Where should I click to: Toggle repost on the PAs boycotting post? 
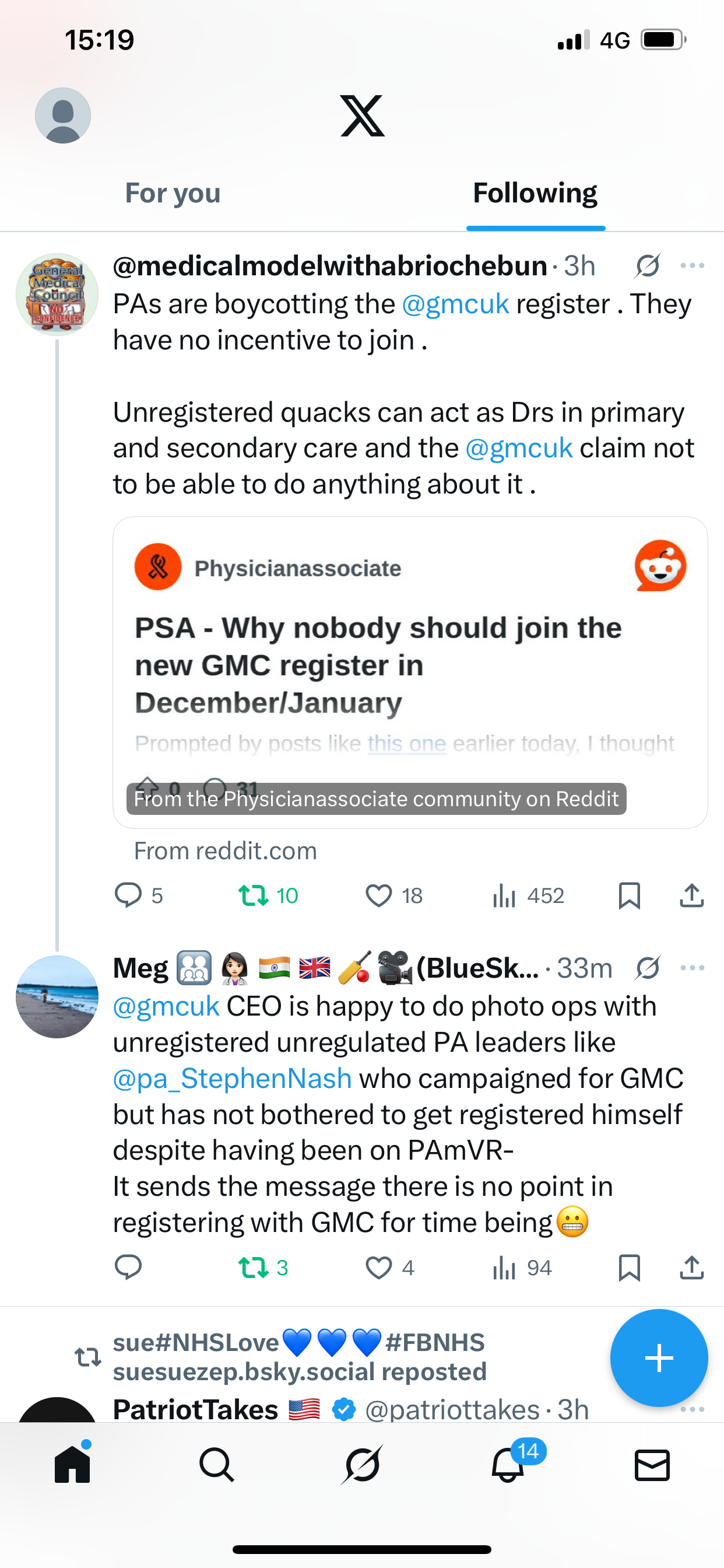(x=253, y=896)
